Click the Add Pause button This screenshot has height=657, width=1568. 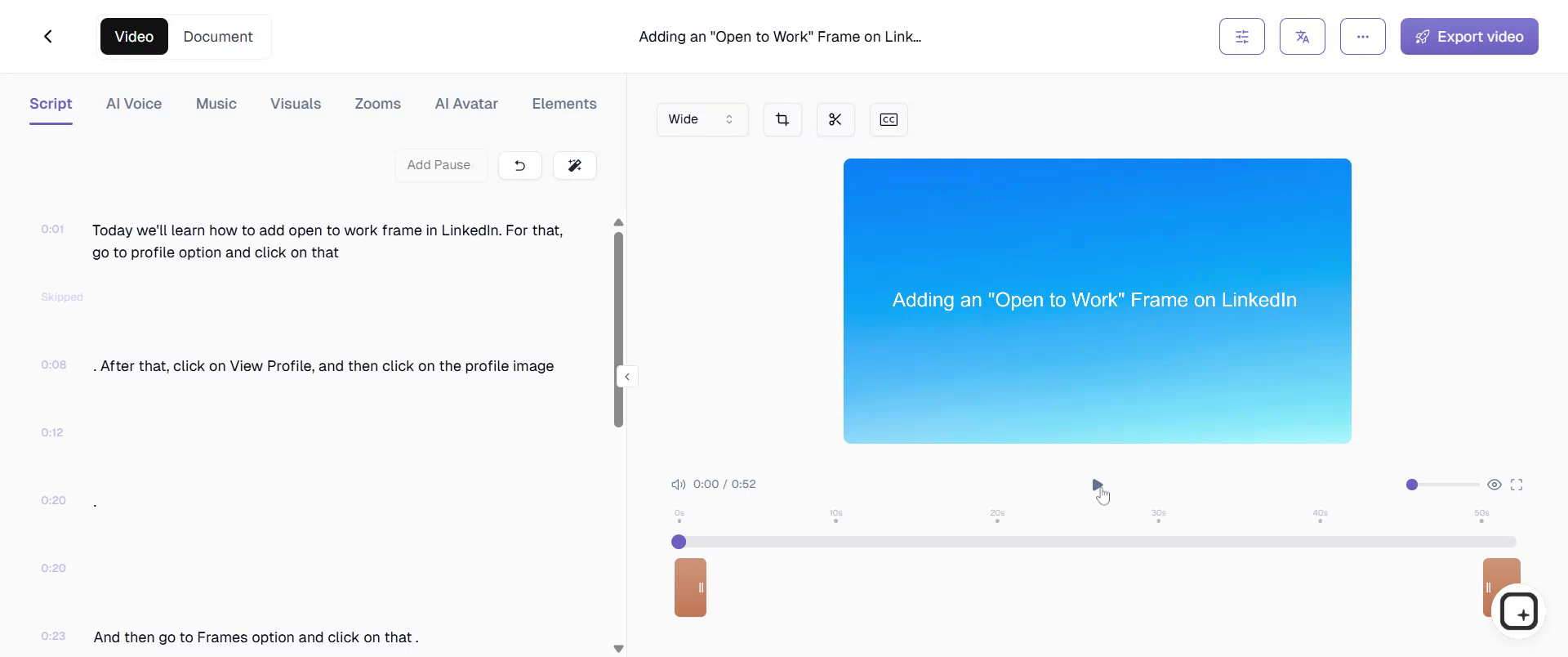coord(441,165)
